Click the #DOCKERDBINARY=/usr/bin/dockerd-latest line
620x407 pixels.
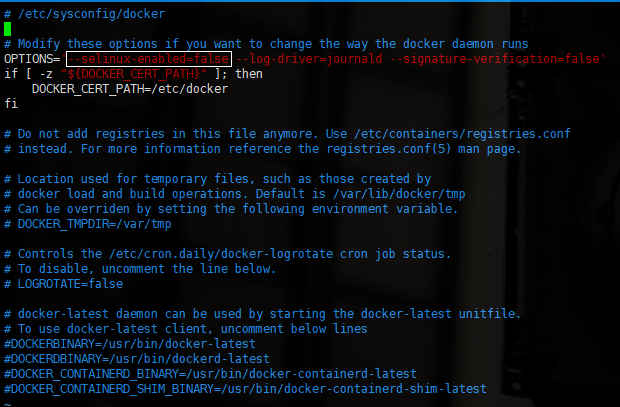(x=137, y=359)
